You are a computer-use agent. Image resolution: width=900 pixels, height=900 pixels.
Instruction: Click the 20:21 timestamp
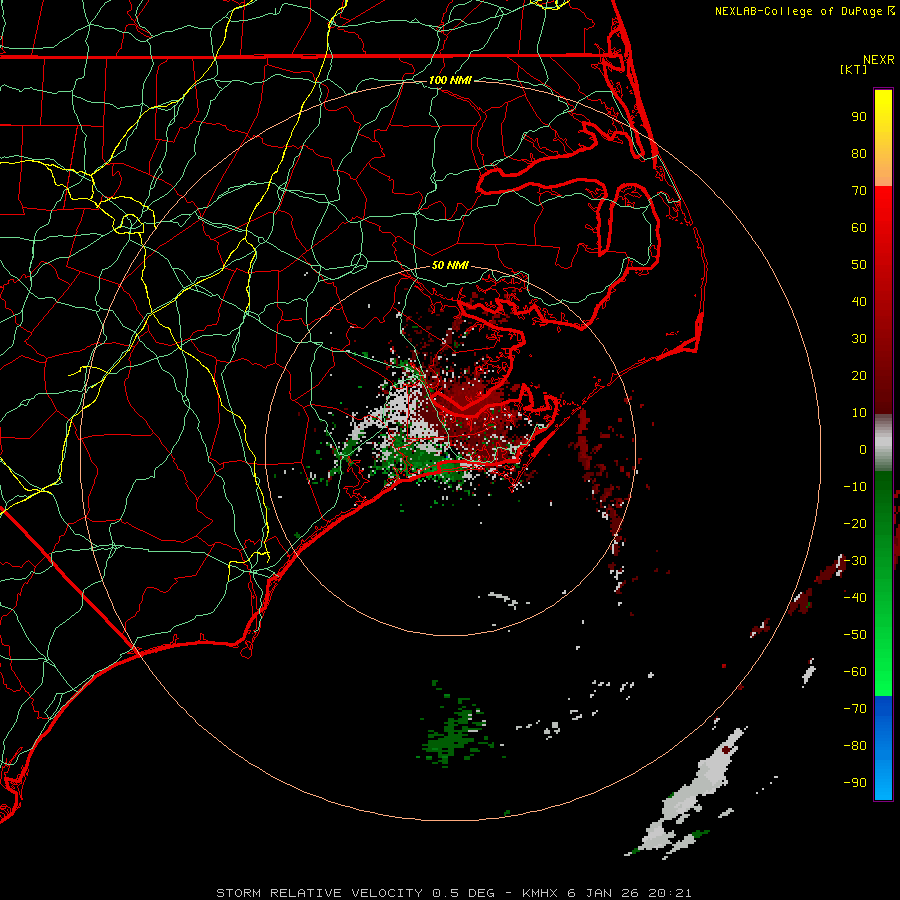(670, 893)
